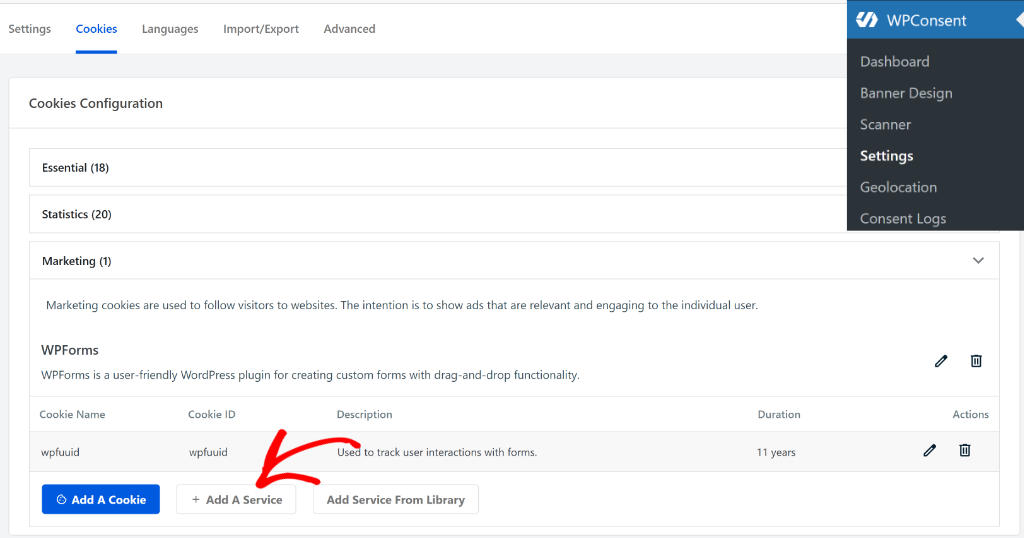Click the WPConsent menu header
The height and width of the screenshot is (538, 1024).
[x=935, y=20]
